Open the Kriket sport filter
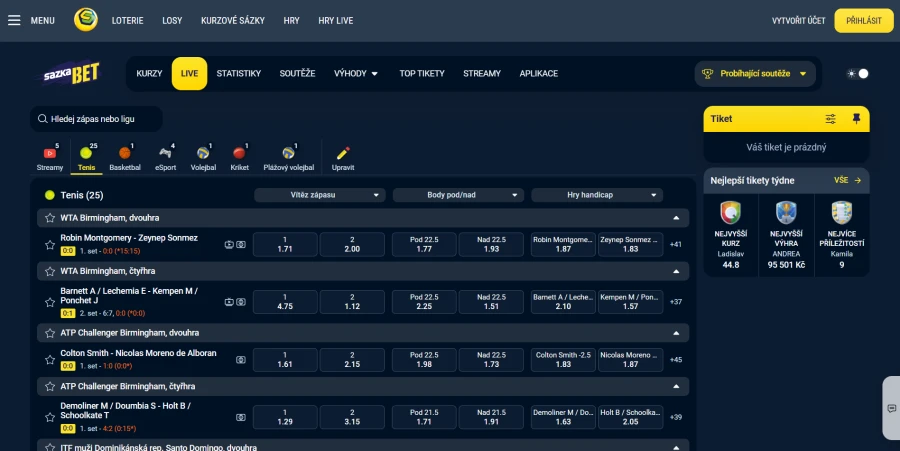Image resolution: width=900 pixels, height=451 pixels. (239, 157)
